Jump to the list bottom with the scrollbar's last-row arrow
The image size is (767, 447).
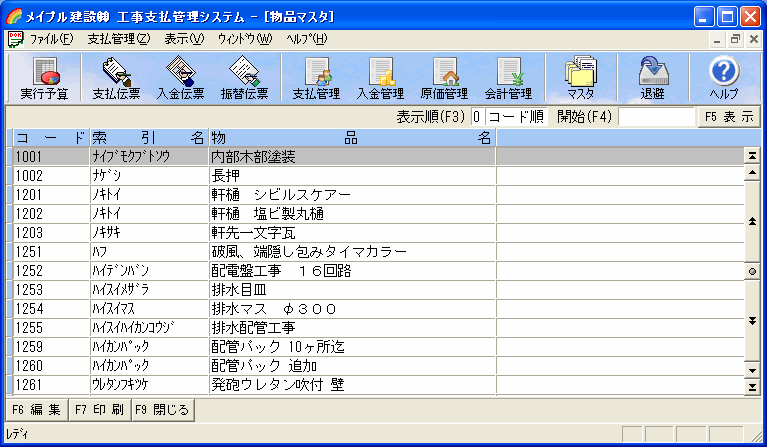point(751,384)
